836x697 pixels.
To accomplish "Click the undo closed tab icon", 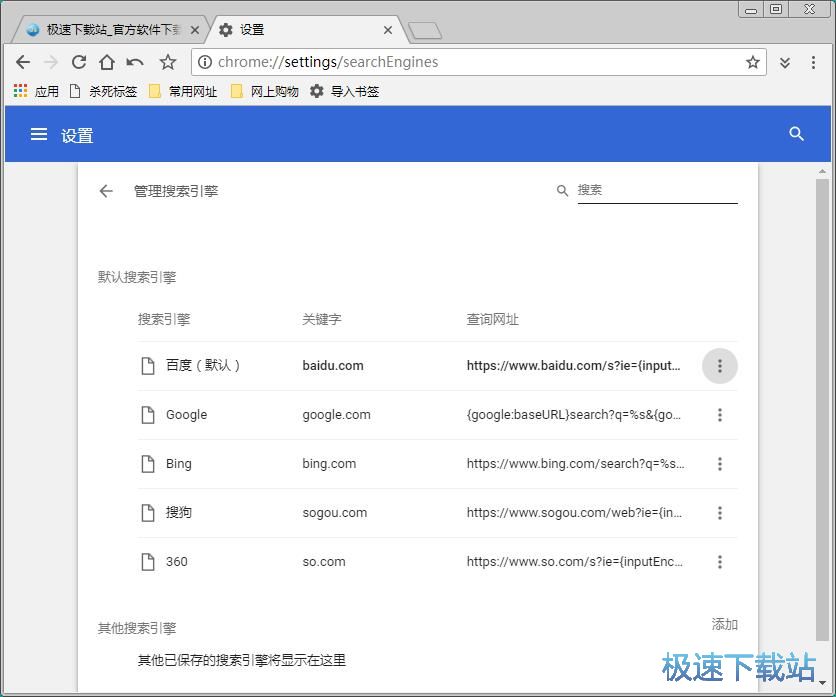I will click(x=135, y=62).
